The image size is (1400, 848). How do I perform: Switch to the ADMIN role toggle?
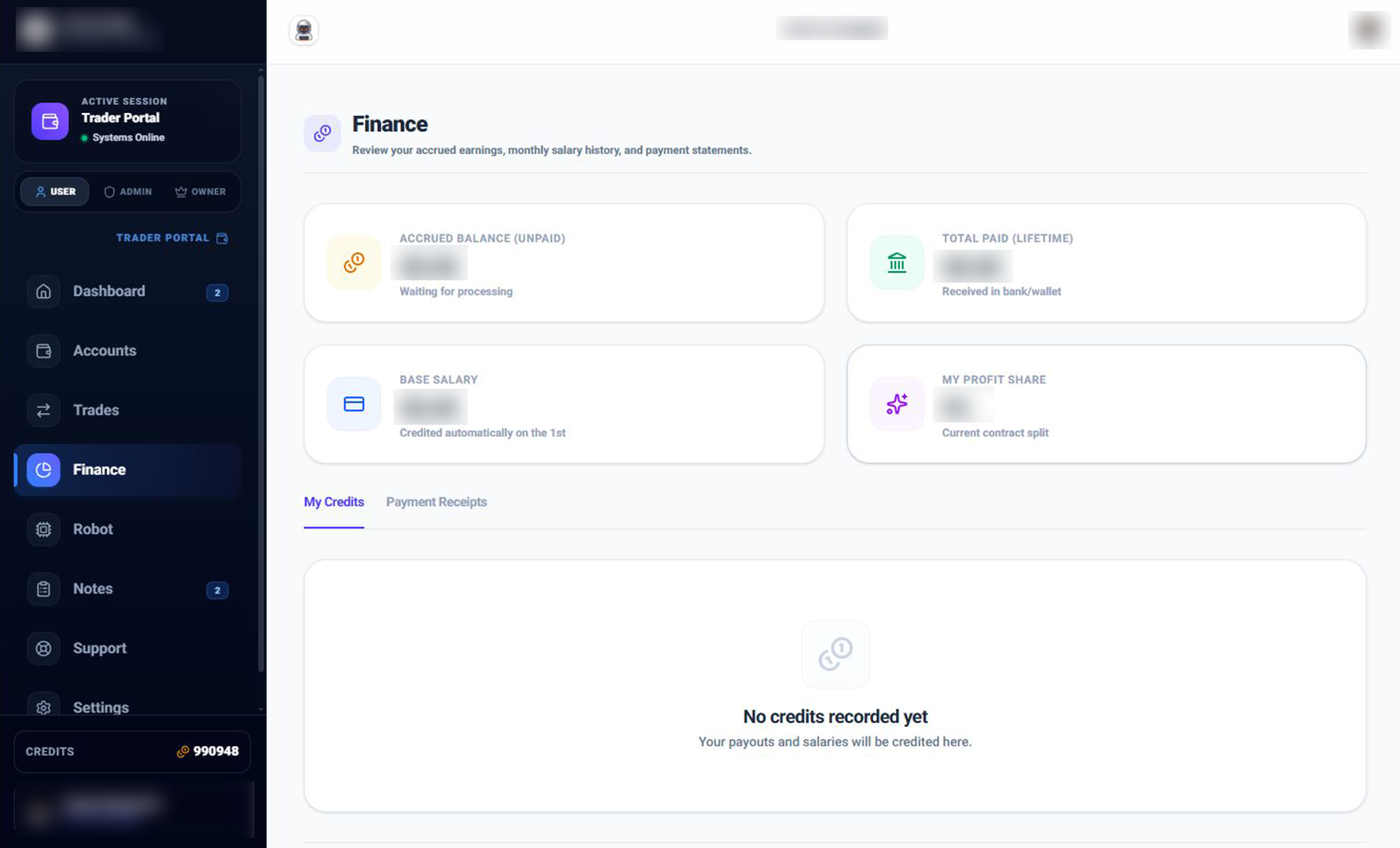click(128, 192)
